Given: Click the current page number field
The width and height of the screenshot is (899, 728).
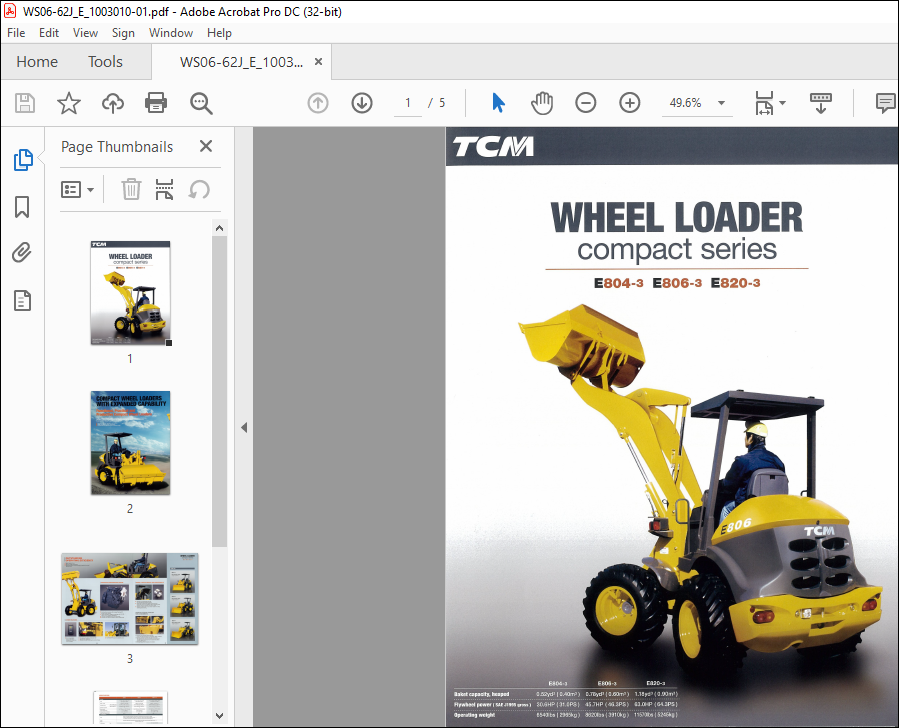Looking at the screenshot, I should (408, 103).
